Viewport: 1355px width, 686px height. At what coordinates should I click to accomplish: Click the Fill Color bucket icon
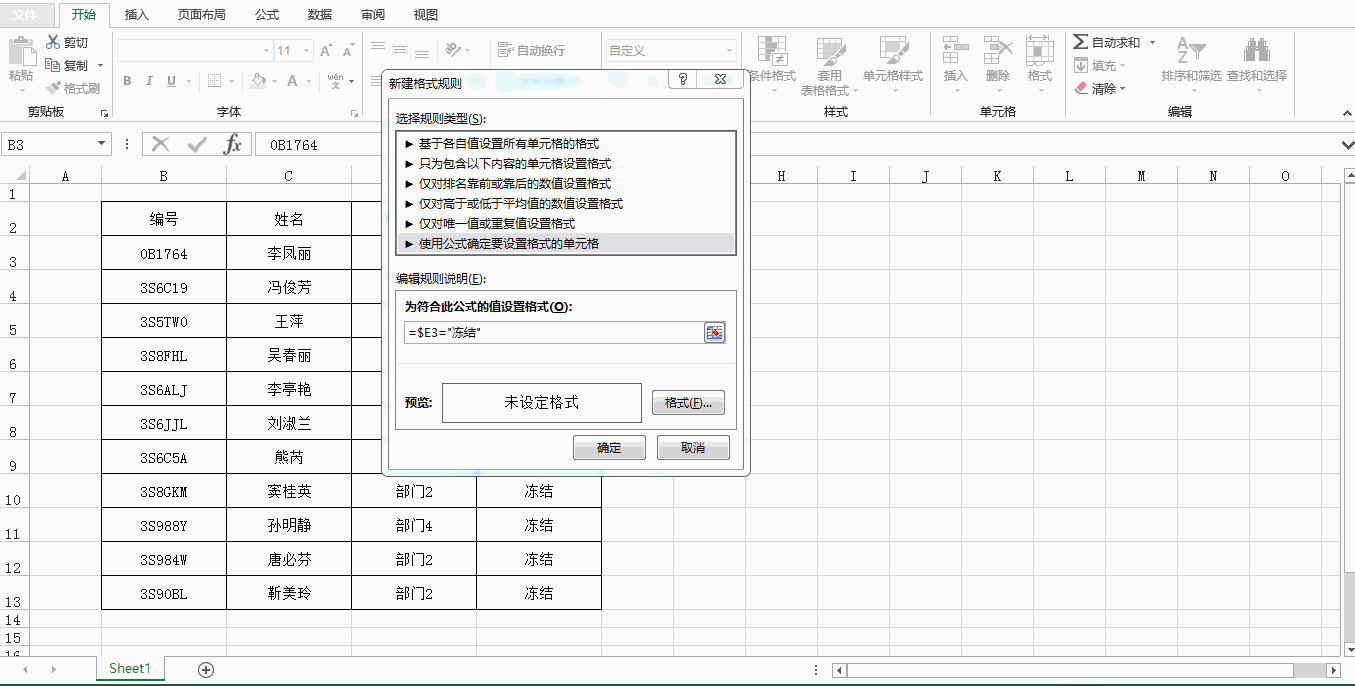tap(259, 81)
